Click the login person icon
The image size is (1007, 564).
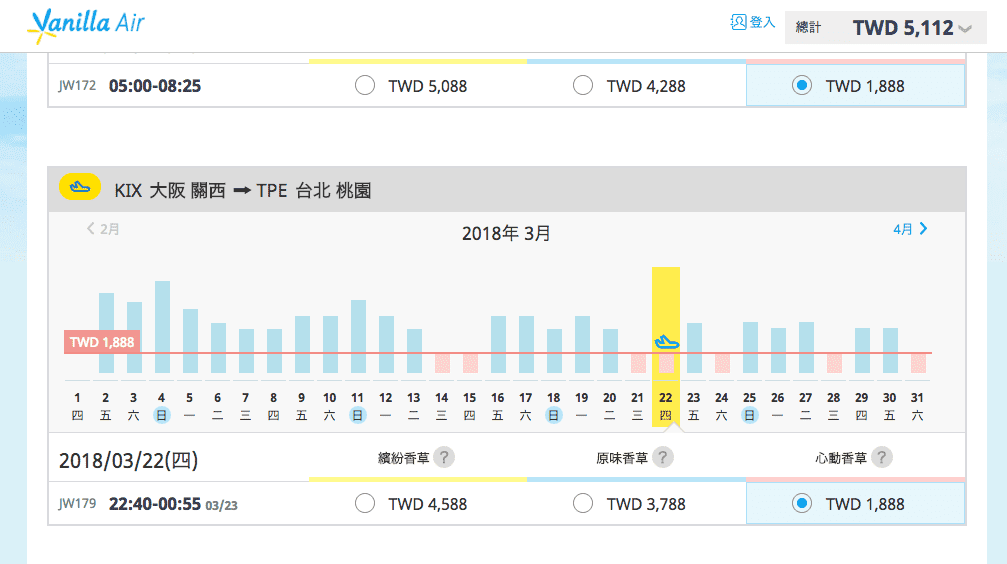(x=738, y=22)
